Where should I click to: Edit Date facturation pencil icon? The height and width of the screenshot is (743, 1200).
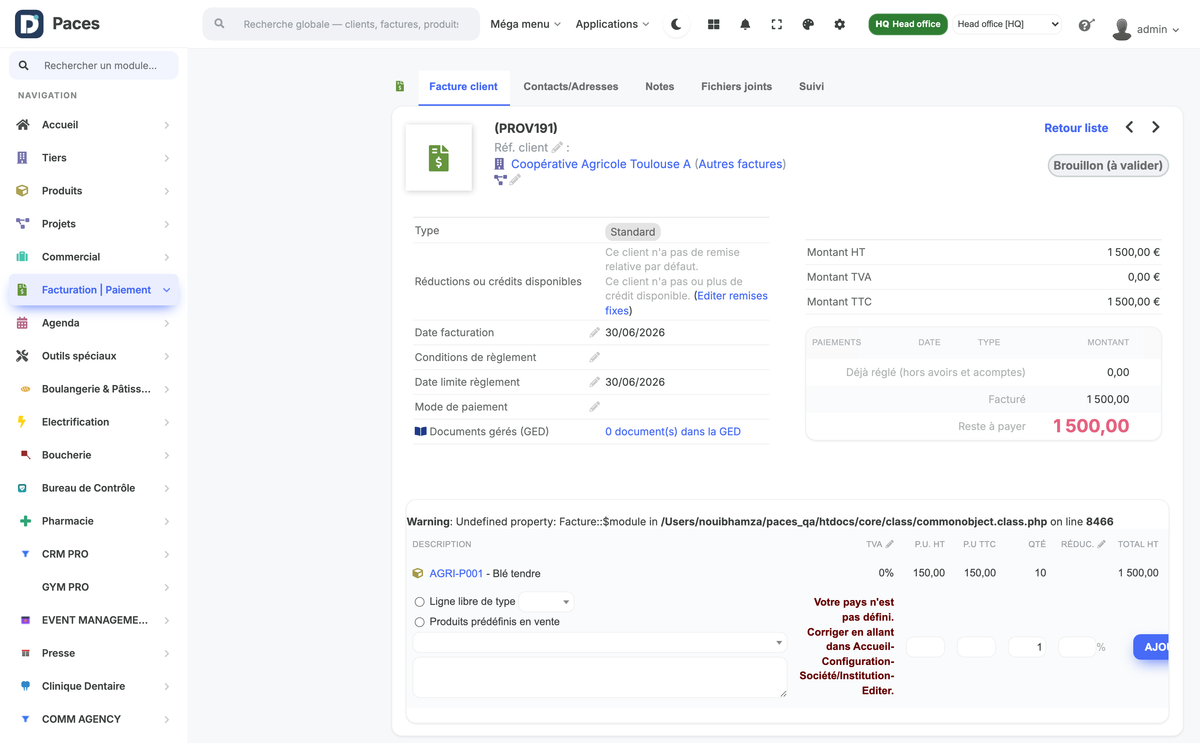(x=595, y=332)
